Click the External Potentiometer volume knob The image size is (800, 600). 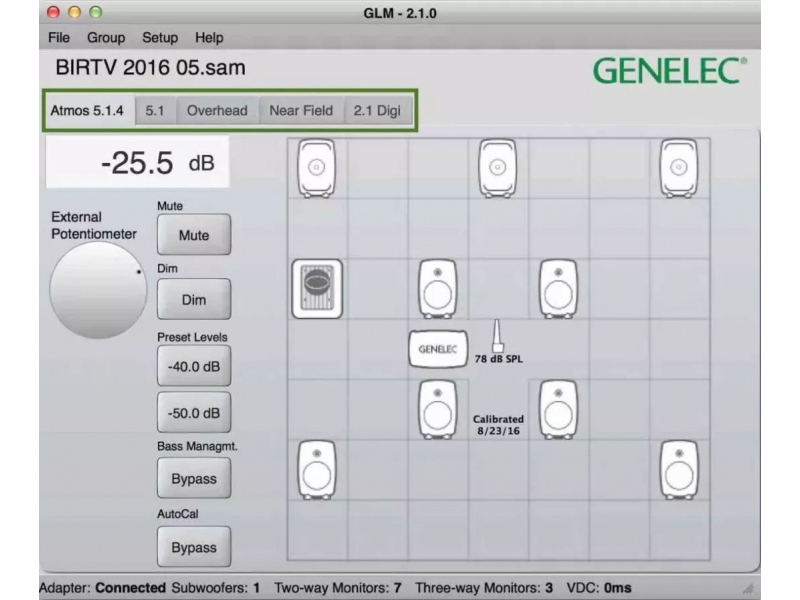[98, 290]
